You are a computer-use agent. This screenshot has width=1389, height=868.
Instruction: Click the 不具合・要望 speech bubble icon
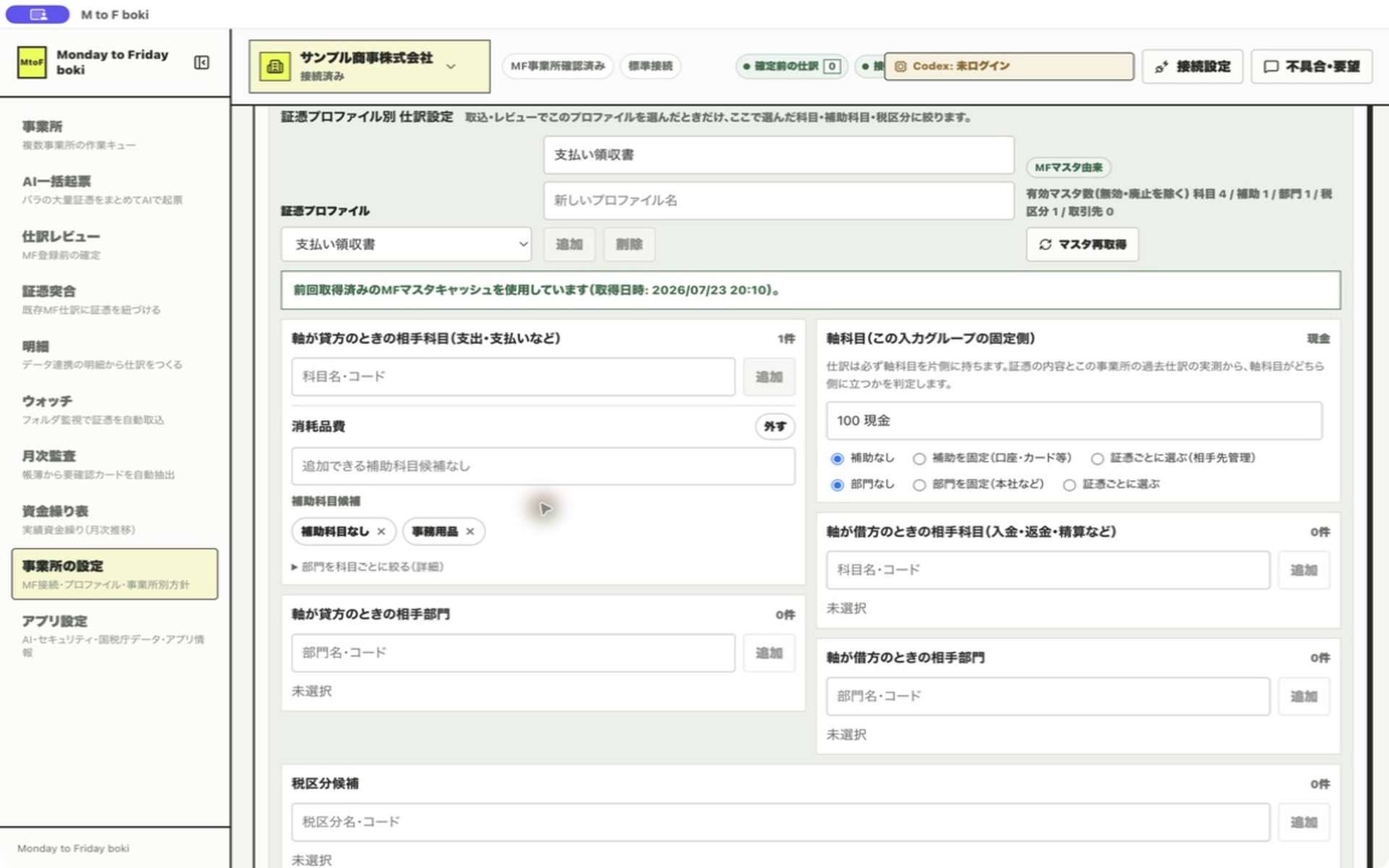pos(1271,67)
